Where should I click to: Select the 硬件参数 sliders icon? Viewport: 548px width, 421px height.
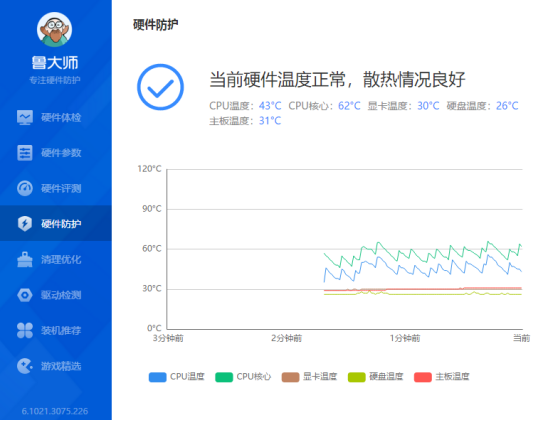tap(25, 153)
